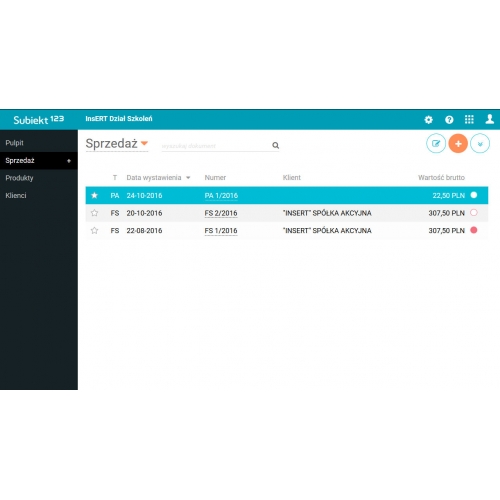The height and width of the screenshot is (500, 500).
Task: Click the search magnifier icon
Action: [x=275, y=145]
